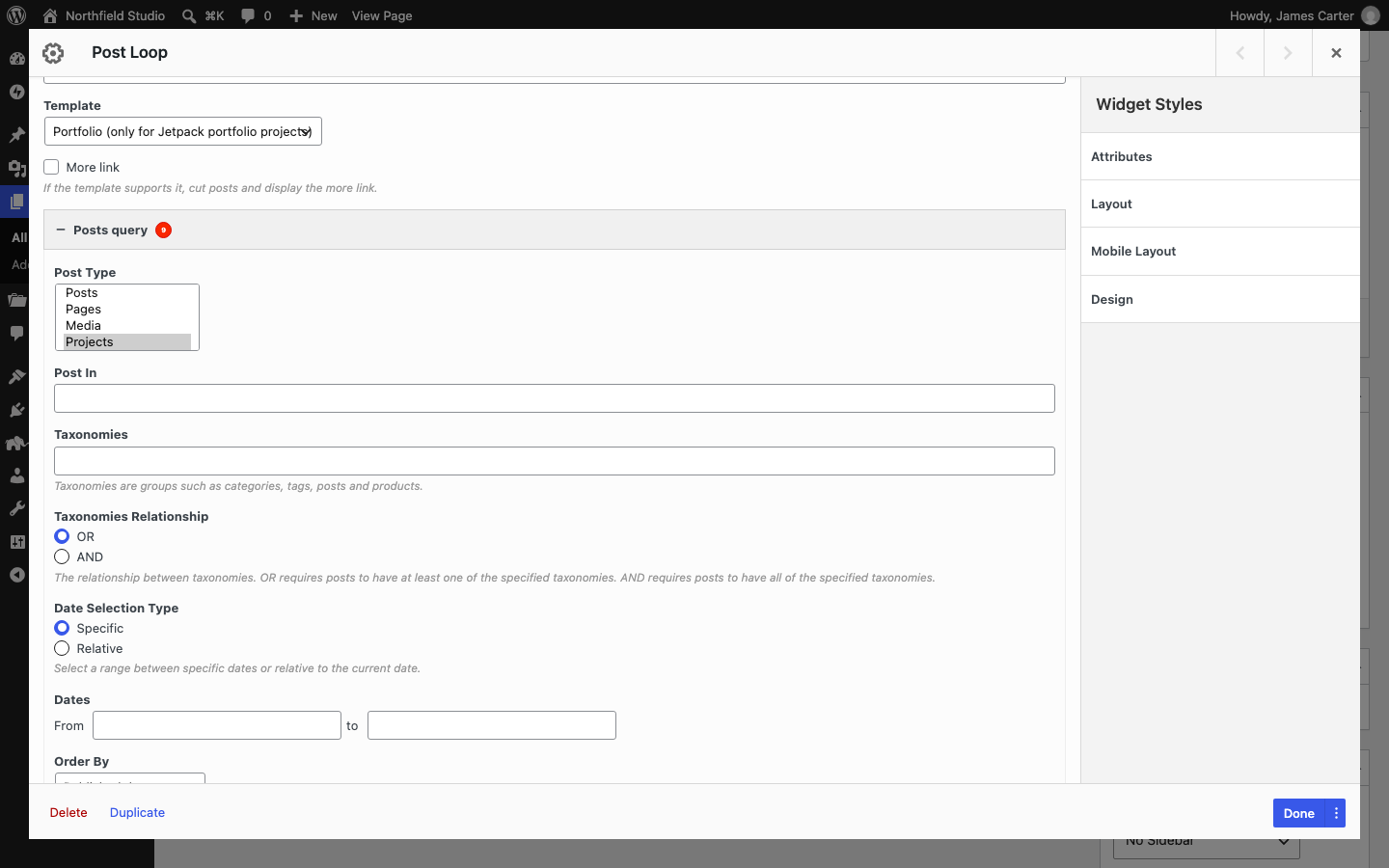Open Posts pushpin sidebar icon

coord(16,135)
